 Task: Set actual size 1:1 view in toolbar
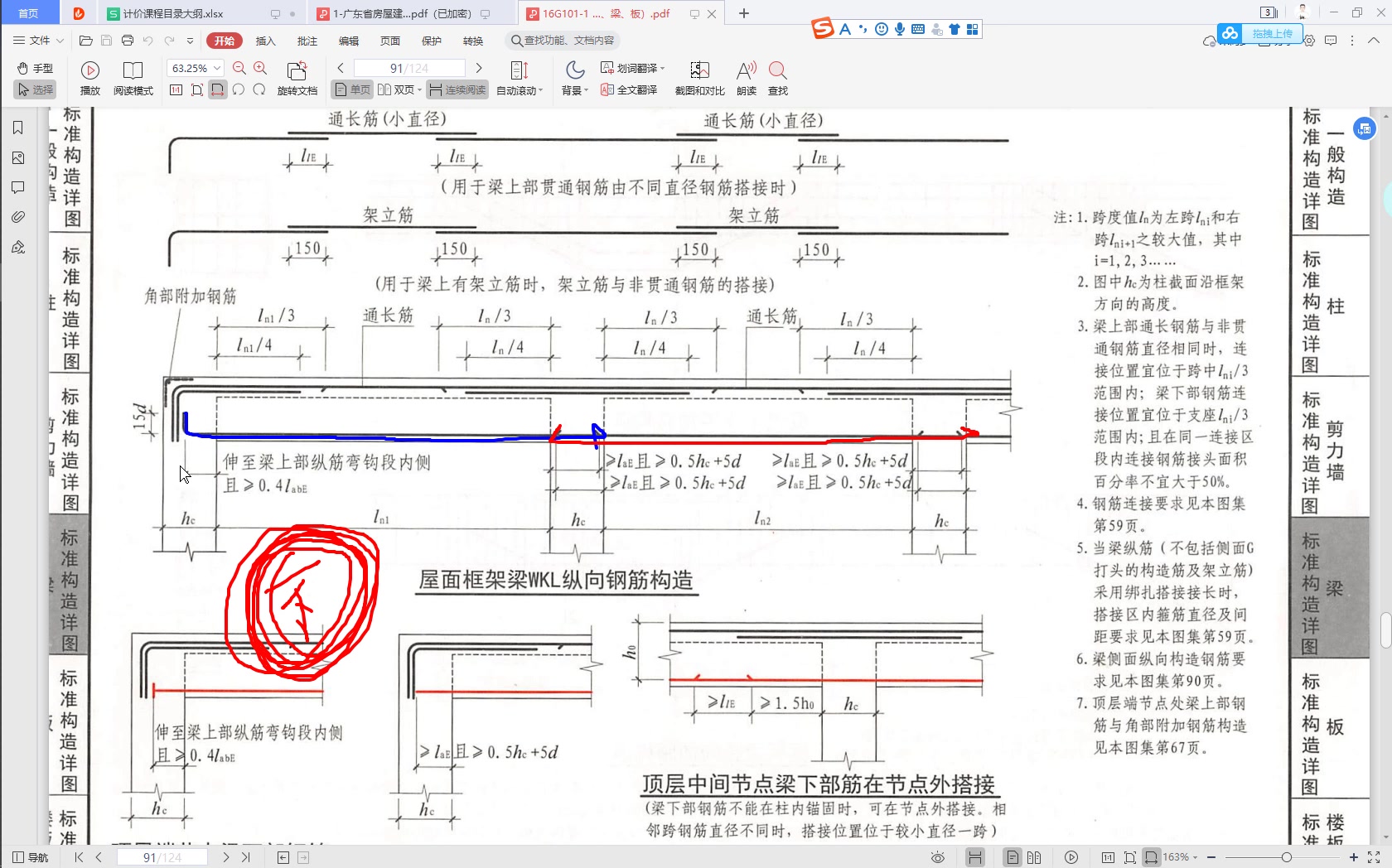click(x=176, y=89)
